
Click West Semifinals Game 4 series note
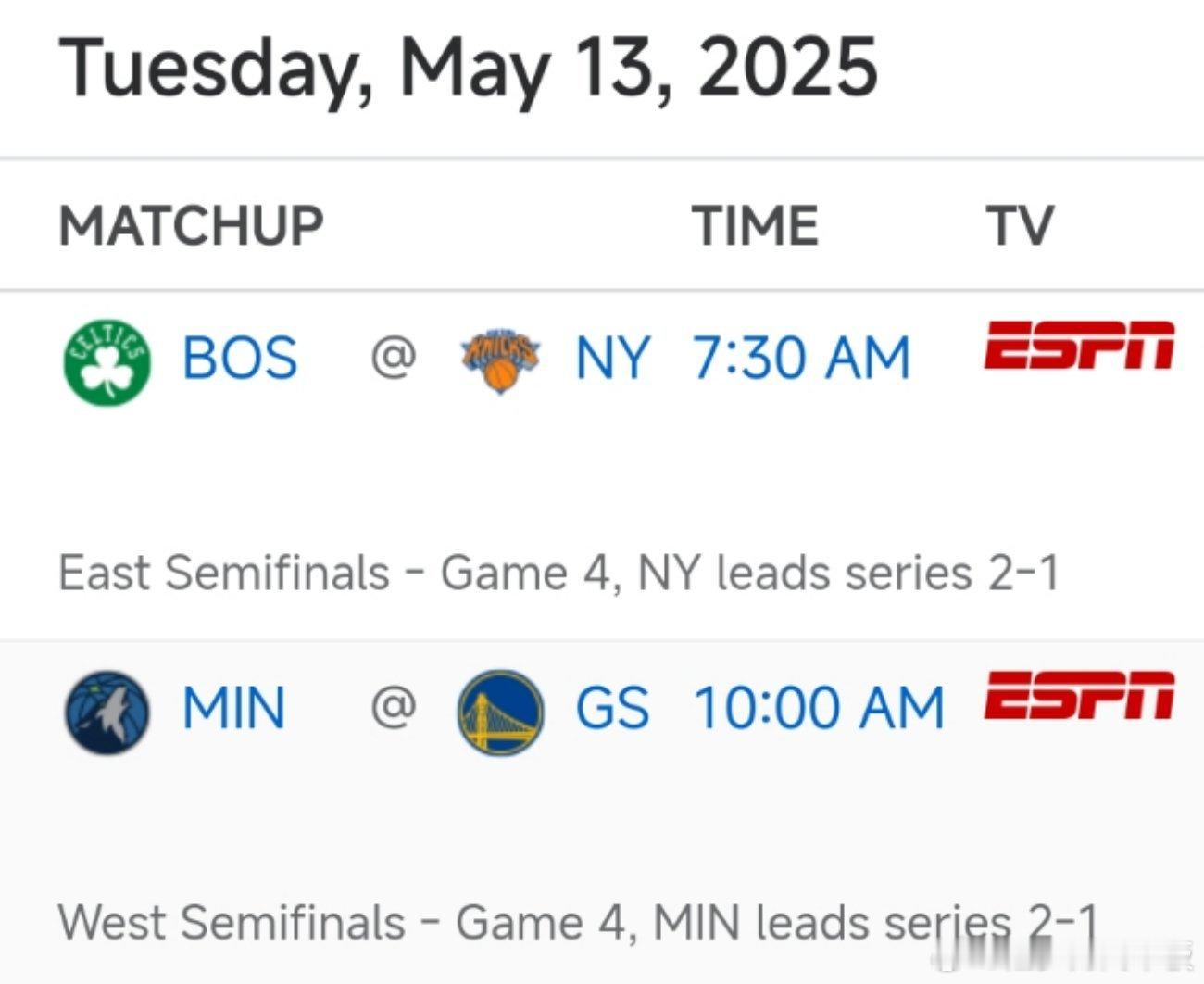(578, 923)
